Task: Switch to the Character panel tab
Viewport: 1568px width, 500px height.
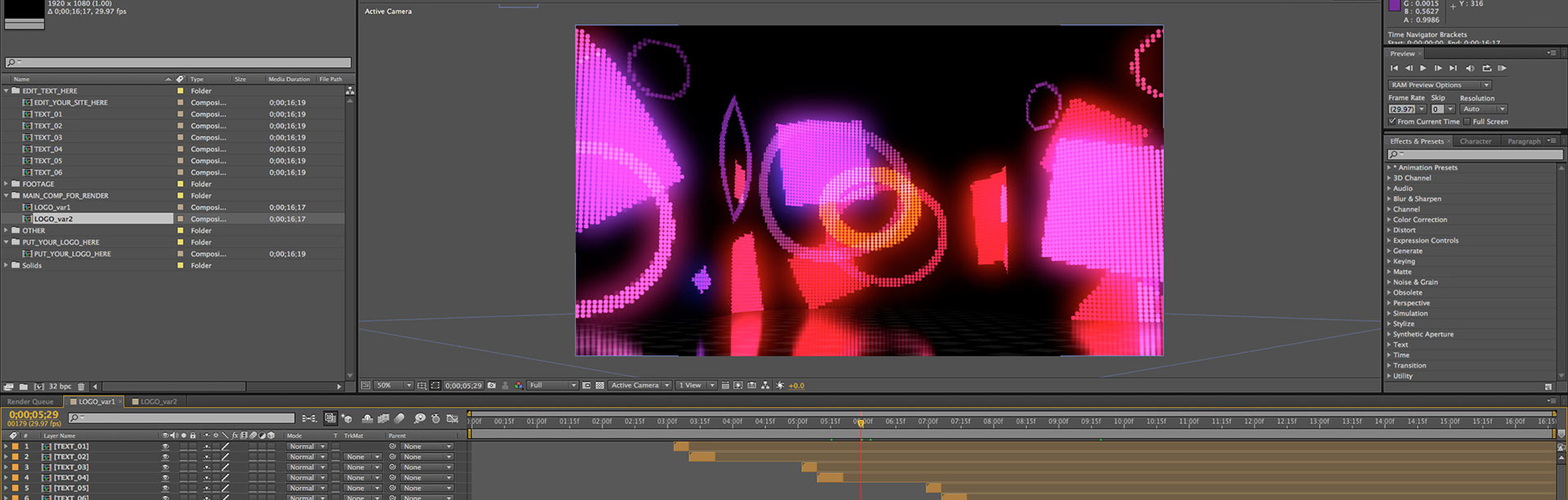Action: pos(1475,141)
